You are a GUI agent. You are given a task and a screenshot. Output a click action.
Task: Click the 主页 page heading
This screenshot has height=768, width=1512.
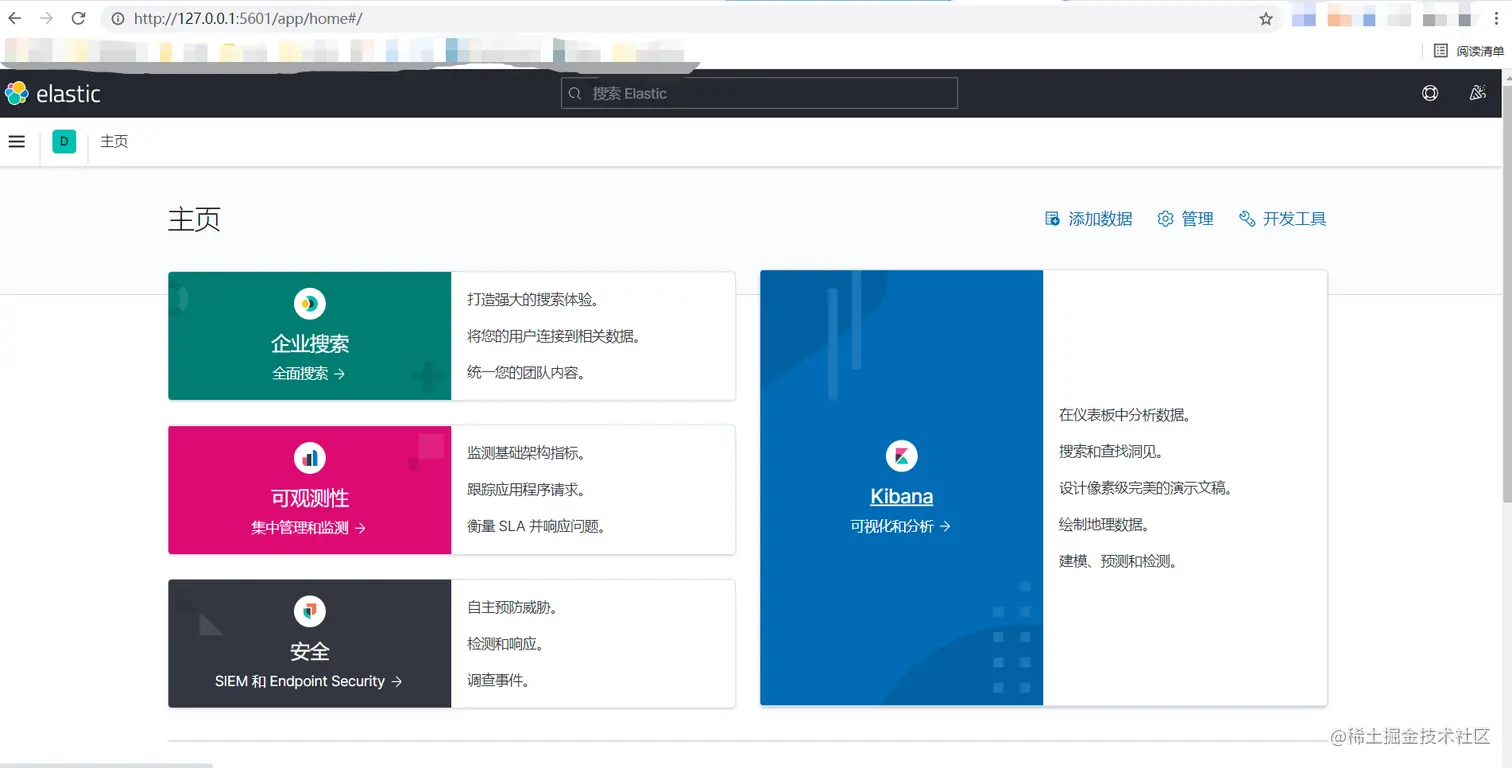point(194,219)
